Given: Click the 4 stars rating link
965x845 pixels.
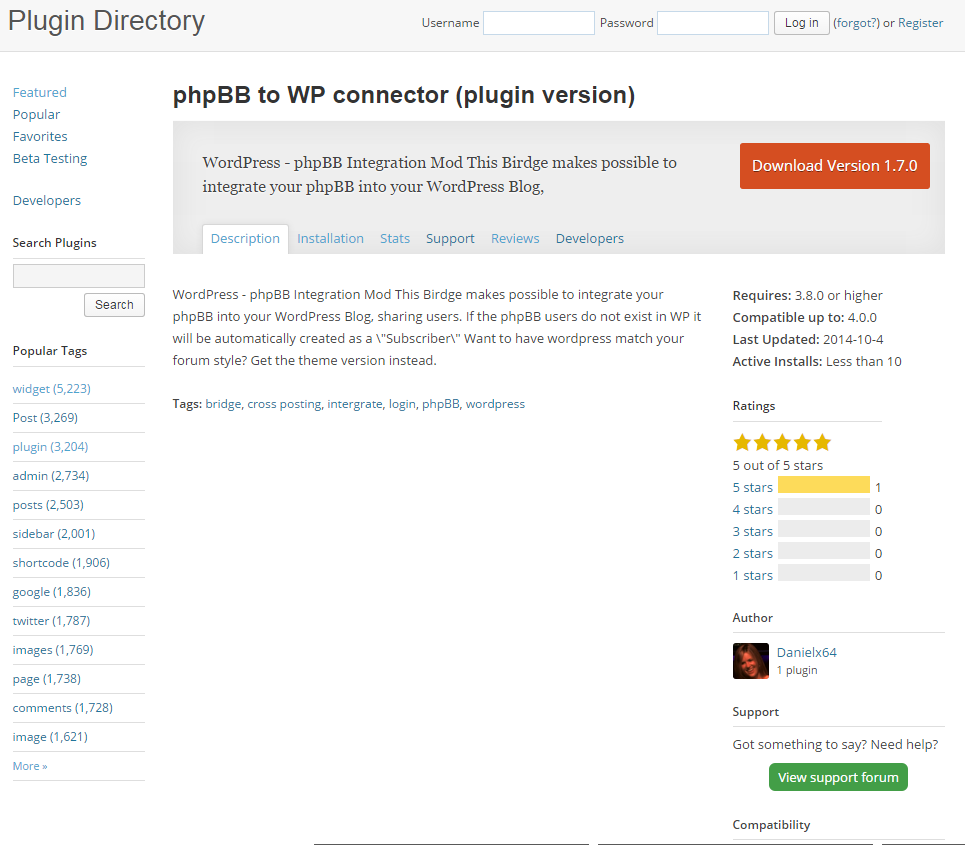Looking at the screenshot, I should (x=752, y=510).
